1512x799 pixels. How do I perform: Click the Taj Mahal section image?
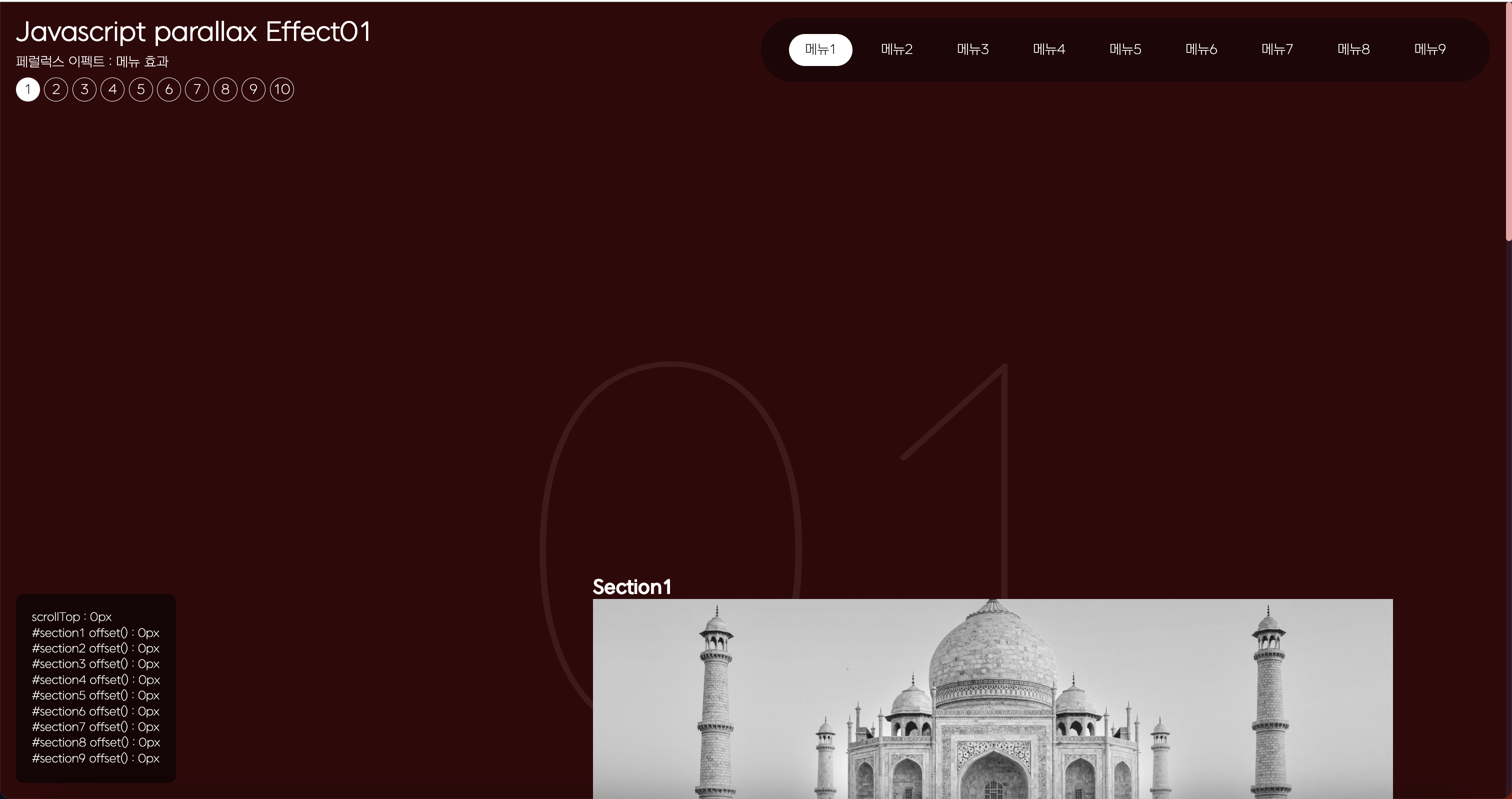[992, 698]
